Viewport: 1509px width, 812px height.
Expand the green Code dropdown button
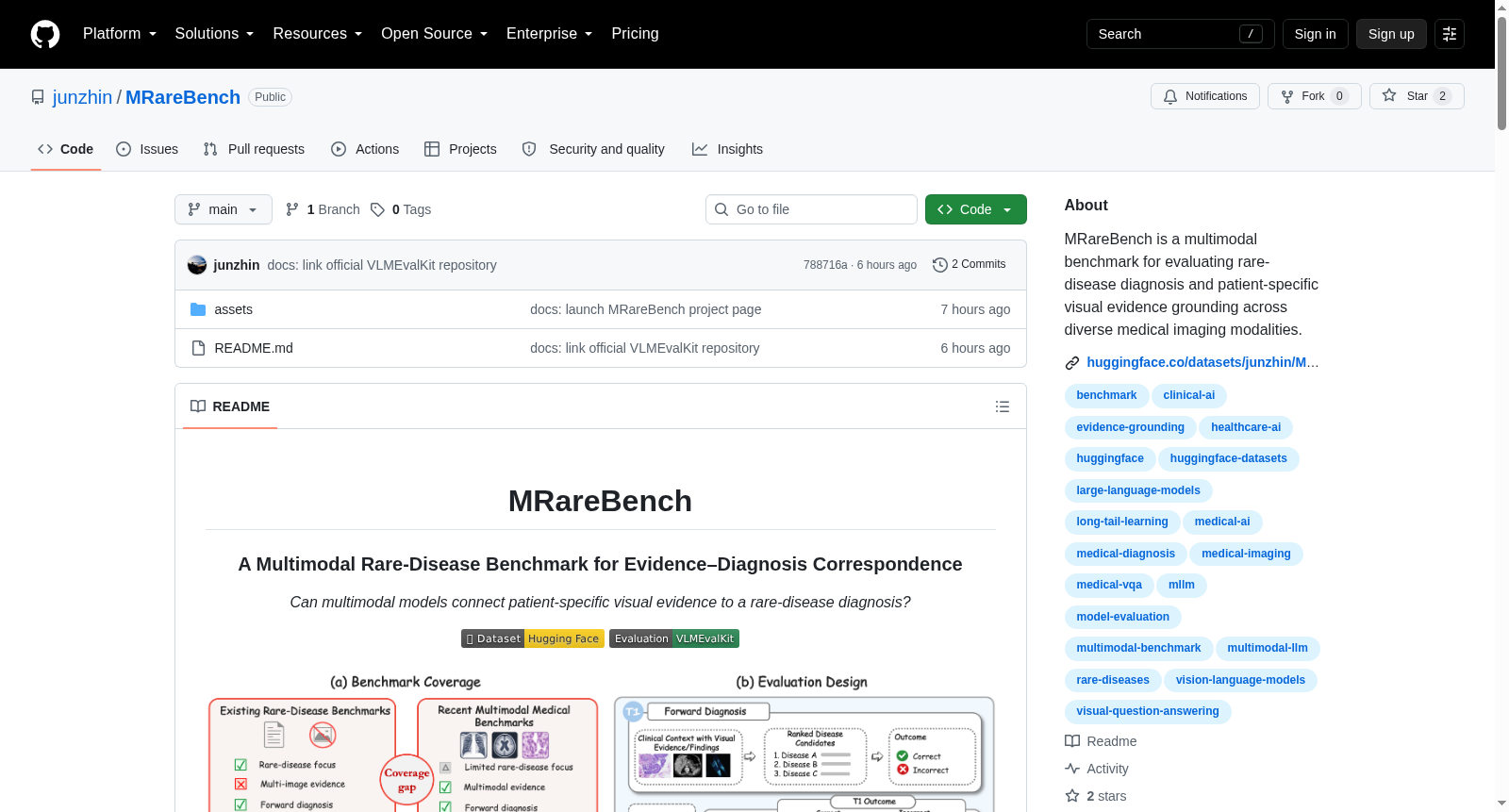975,209
